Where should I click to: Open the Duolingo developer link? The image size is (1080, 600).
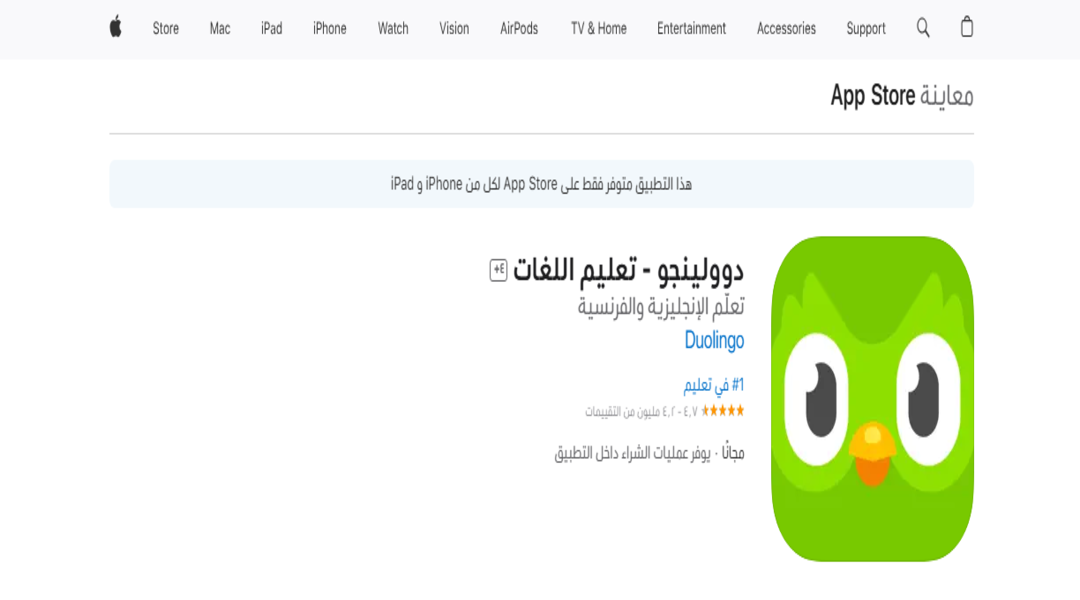(714, 340)
